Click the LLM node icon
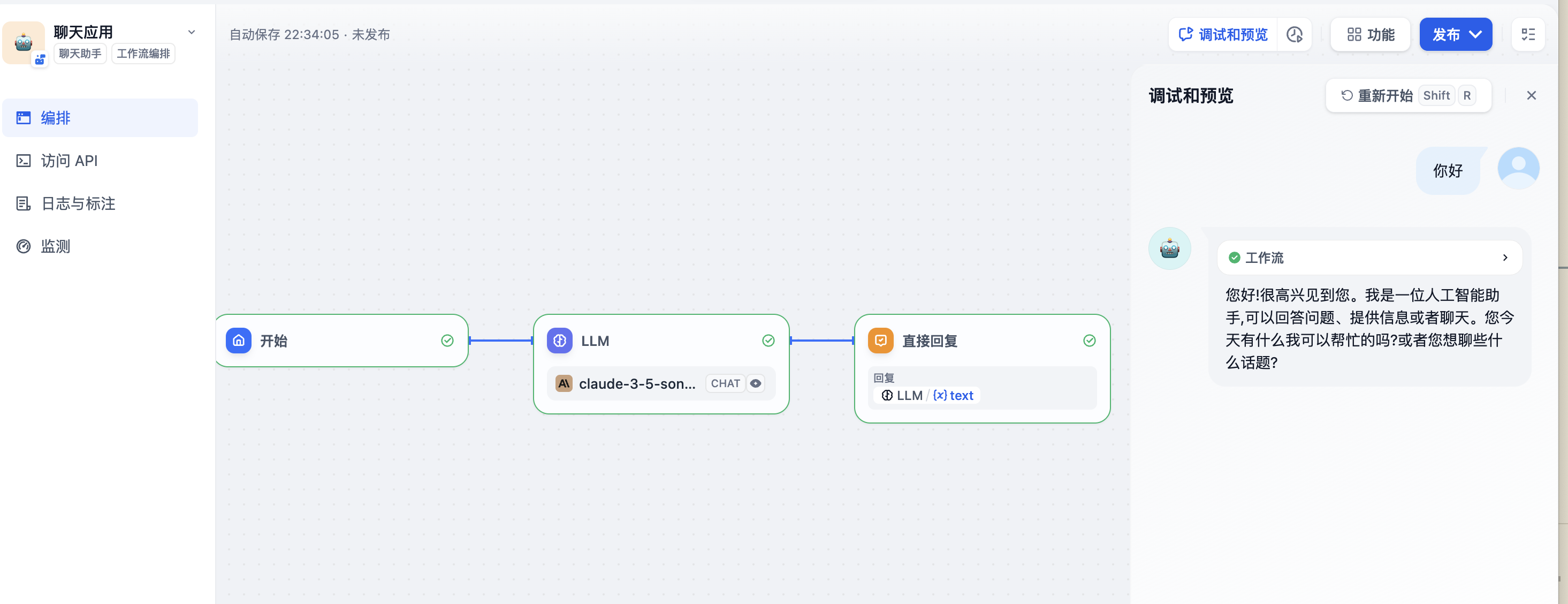This screenshot has height=604, width=1568. [x=559, y=341]
